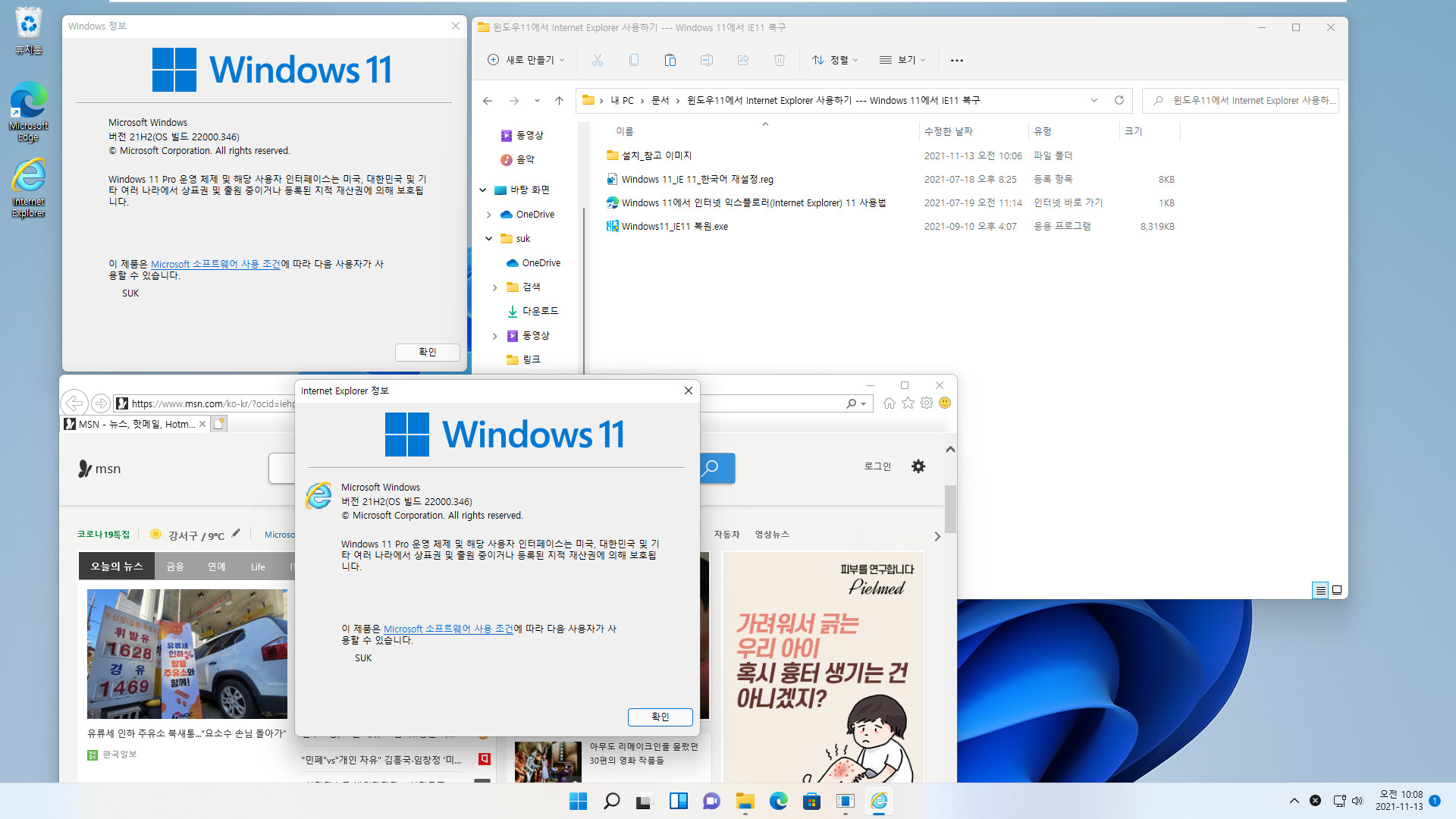The height and width of the screenshot is (819, 1456).
Task: Select MSN 오늘의 뉴스 tab
Action: [117, 566]
